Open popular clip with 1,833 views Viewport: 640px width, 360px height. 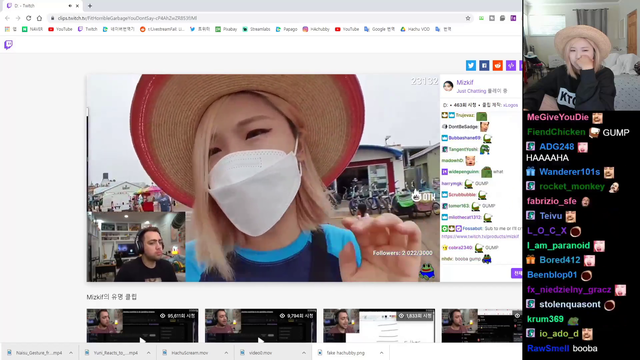pos(379,325)
